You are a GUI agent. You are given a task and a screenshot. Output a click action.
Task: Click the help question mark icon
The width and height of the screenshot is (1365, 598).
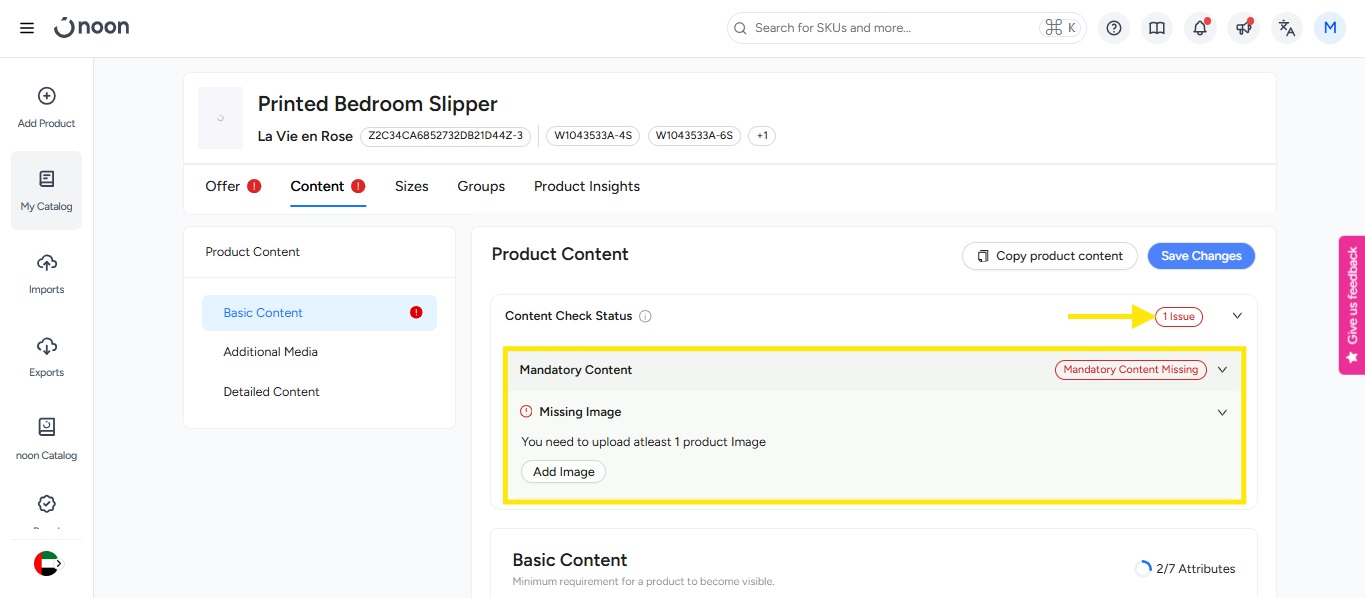[1114, 28]
